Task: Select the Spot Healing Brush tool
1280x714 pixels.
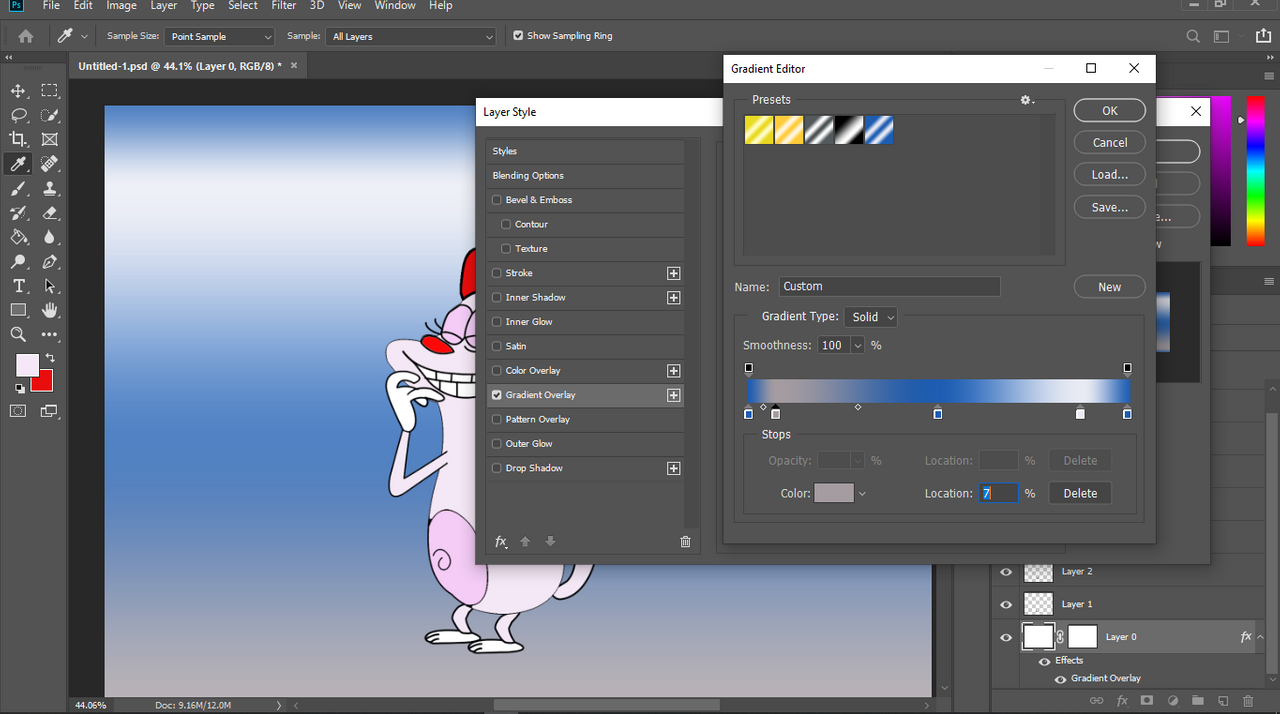Action: [x=50, y=164]
